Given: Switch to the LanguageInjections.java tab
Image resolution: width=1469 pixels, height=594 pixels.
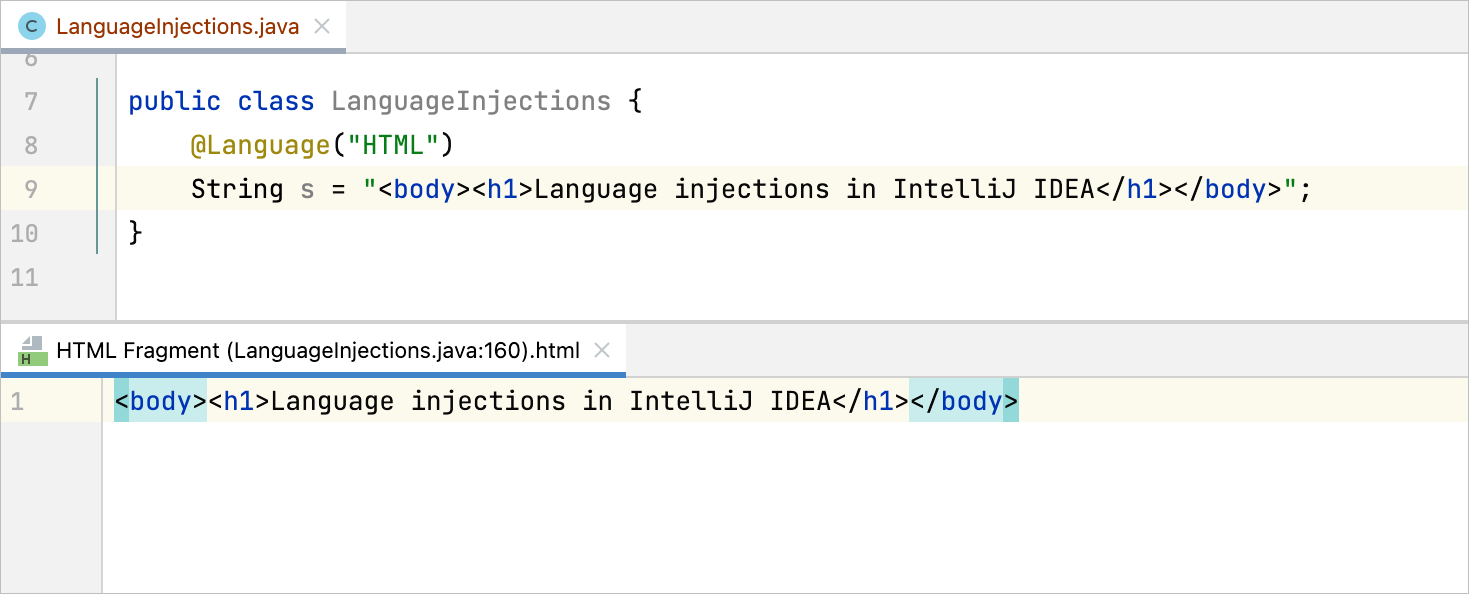Looking at the screenshot, I should tap(177, 26).
